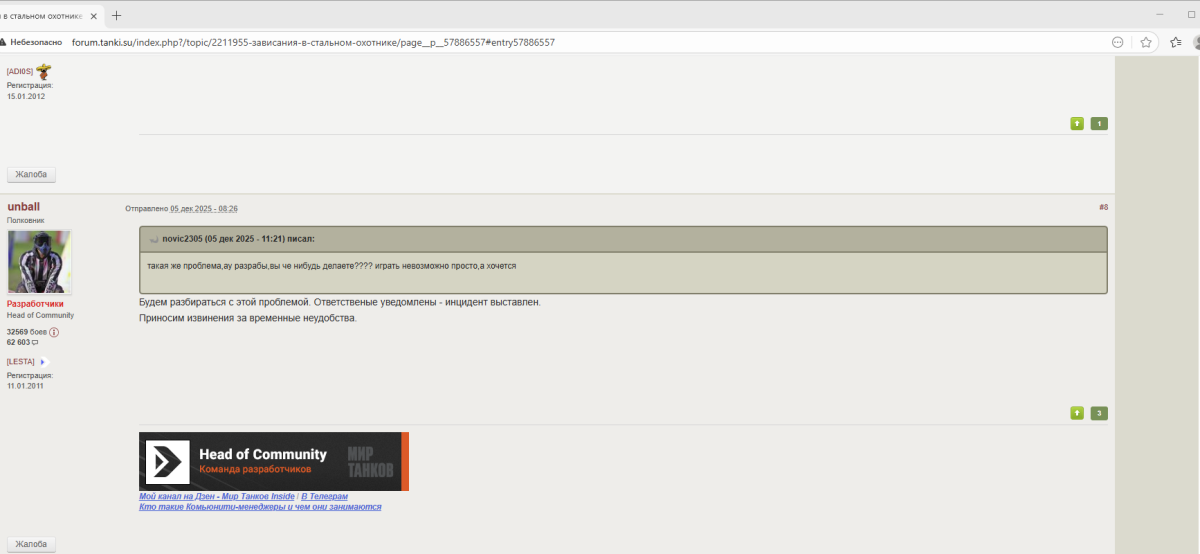Upvote unball's post with green arrow
Screen dimensions: 1200x554
1077,413
